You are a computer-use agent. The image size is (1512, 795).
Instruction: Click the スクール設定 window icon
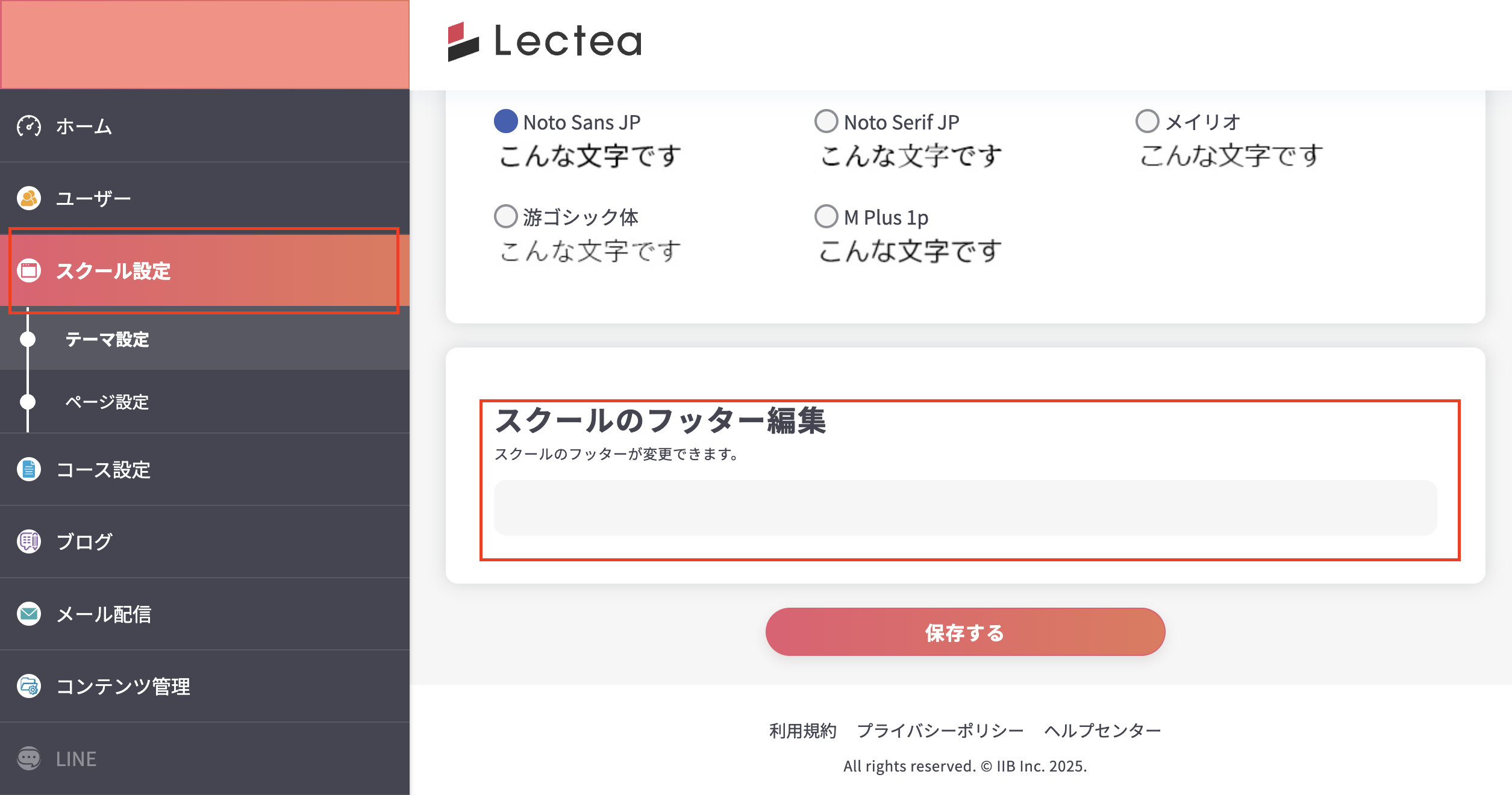pos(28,272)
